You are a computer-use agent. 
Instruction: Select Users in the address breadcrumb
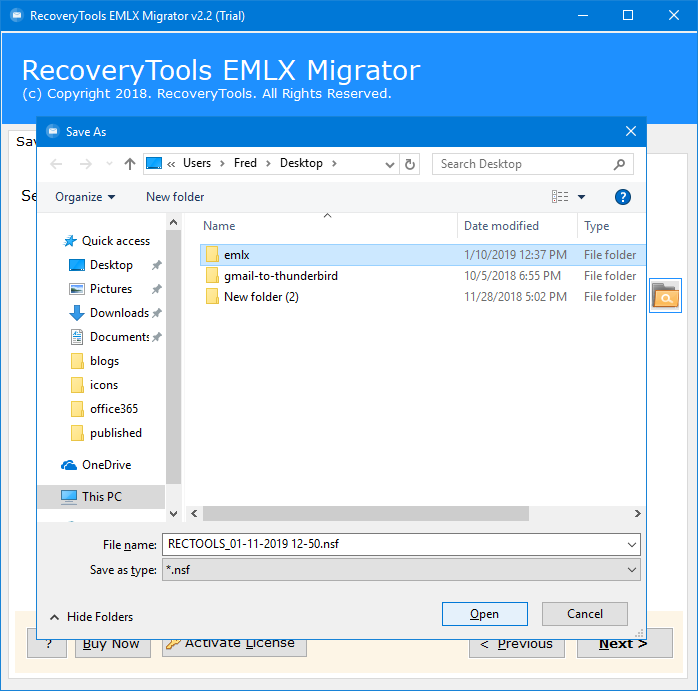[197, 163]
